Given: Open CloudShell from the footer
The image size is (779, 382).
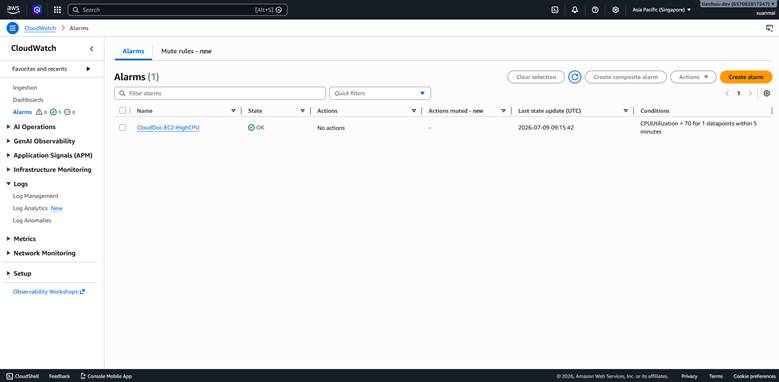Looking at the screenshot, I should point(22,376).
